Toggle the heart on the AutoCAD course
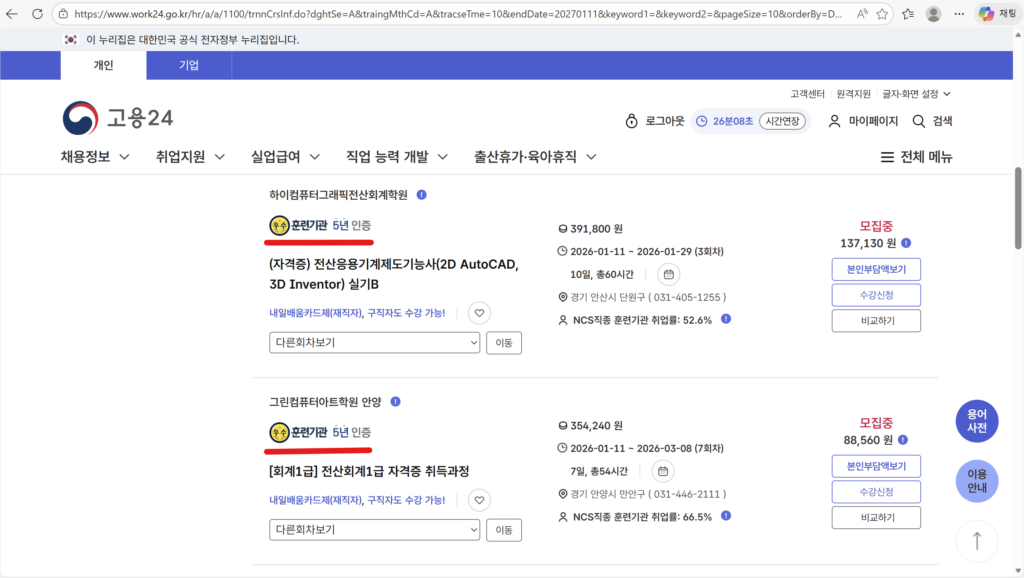 (479, 312)
